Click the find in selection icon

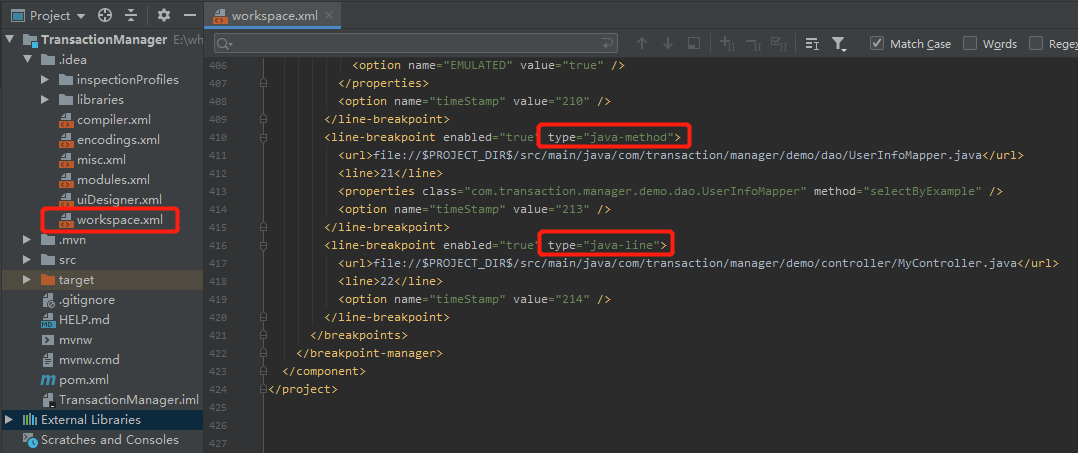(694, 43)
